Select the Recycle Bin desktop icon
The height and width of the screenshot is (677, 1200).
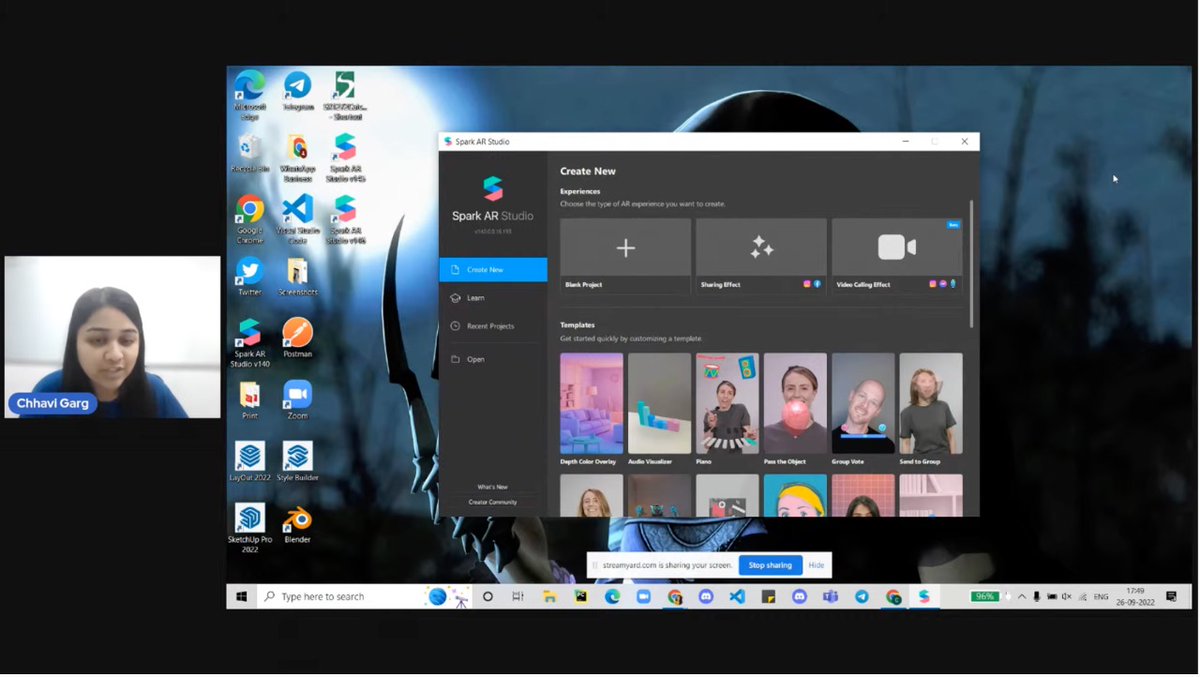(x=250, y=154)
